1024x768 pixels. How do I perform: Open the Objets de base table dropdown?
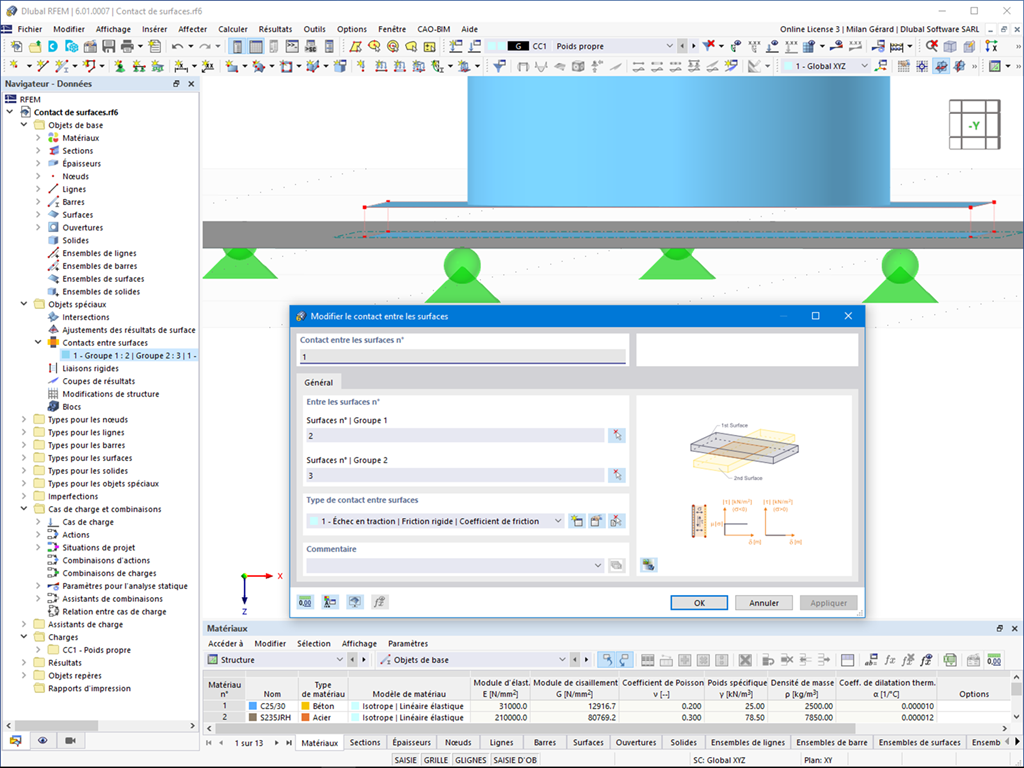click(562, 660)
